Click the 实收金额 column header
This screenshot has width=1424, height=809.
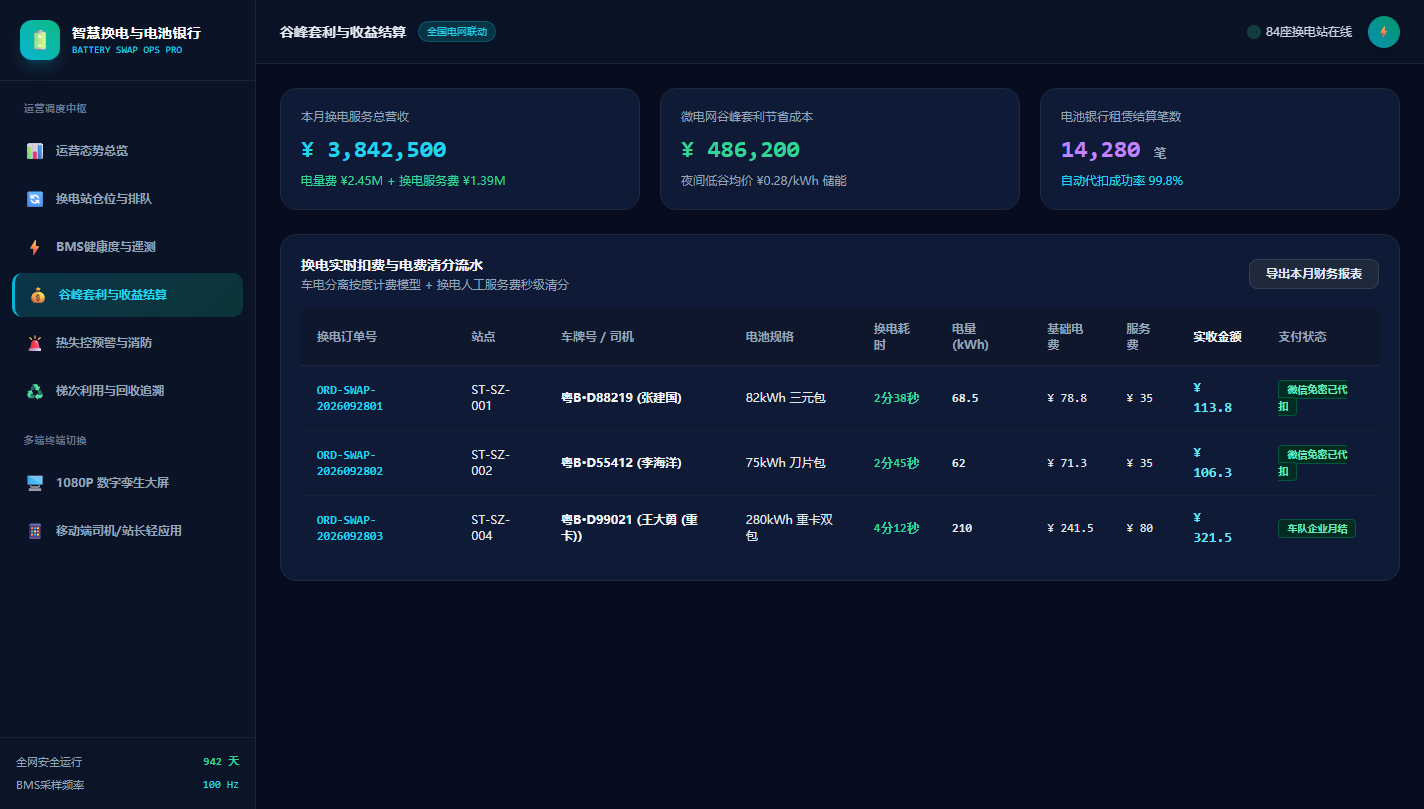click(x=1217, y=337)
